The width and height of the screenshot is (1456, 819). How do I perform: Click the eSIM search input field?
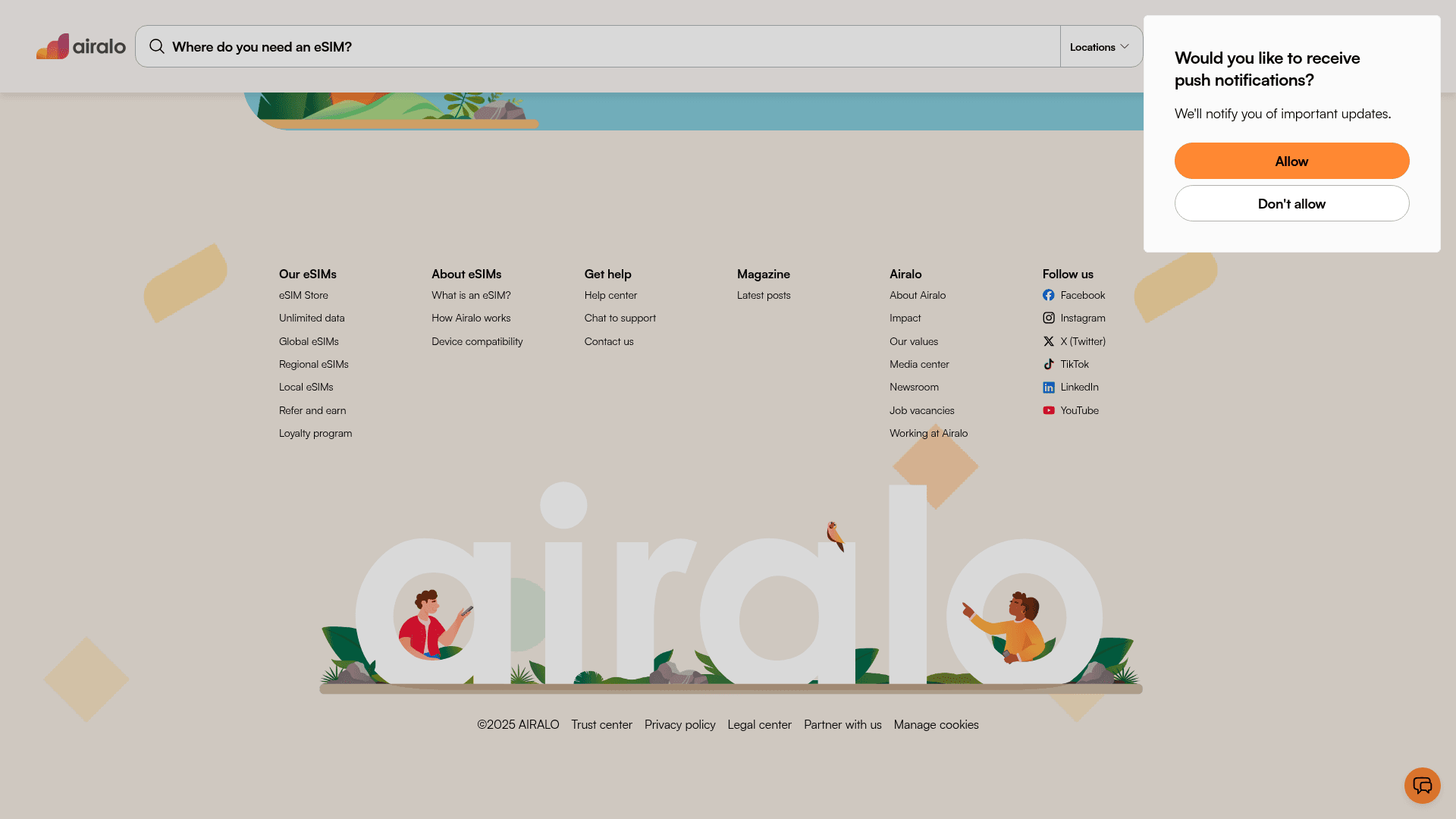531,46
